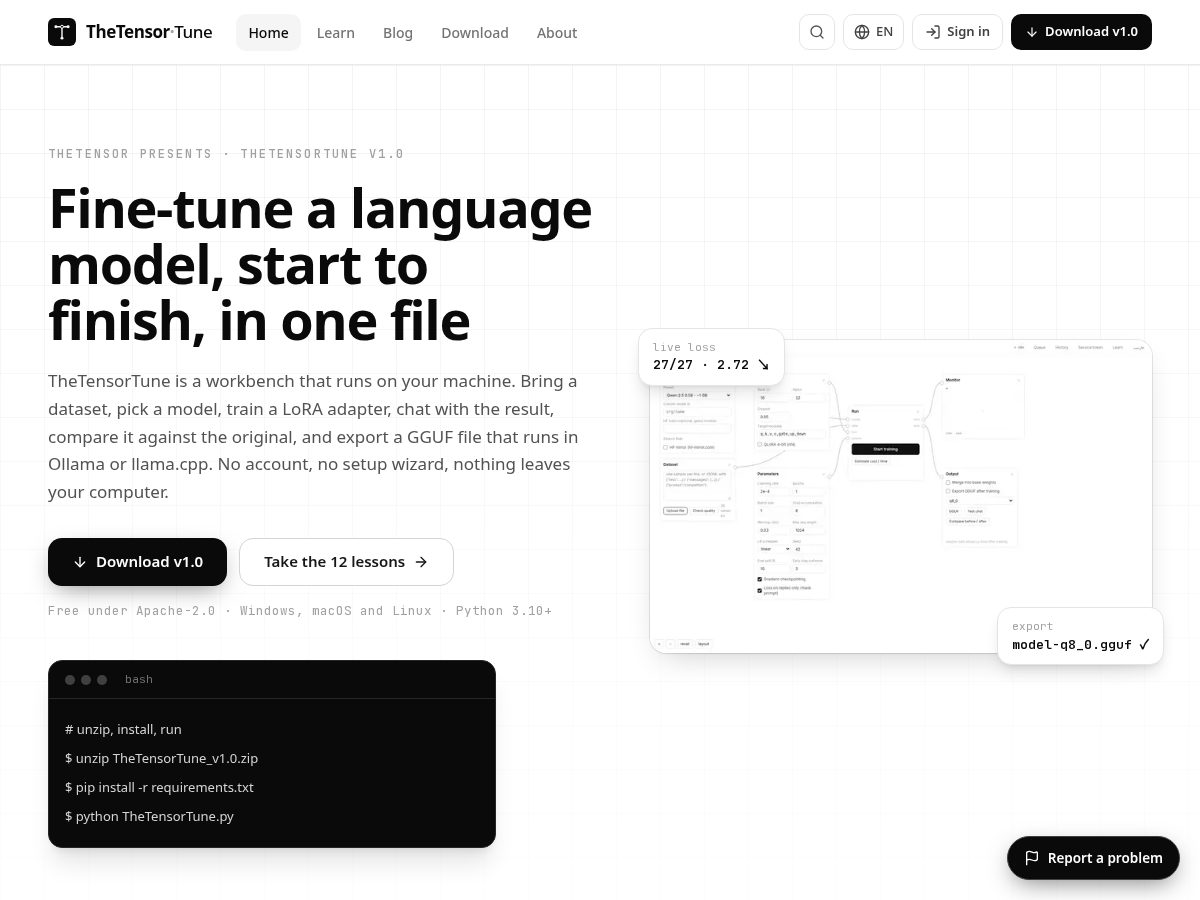Click the live loss 27/27 card
Screen dimensions: 1200x900
(711, 357)
